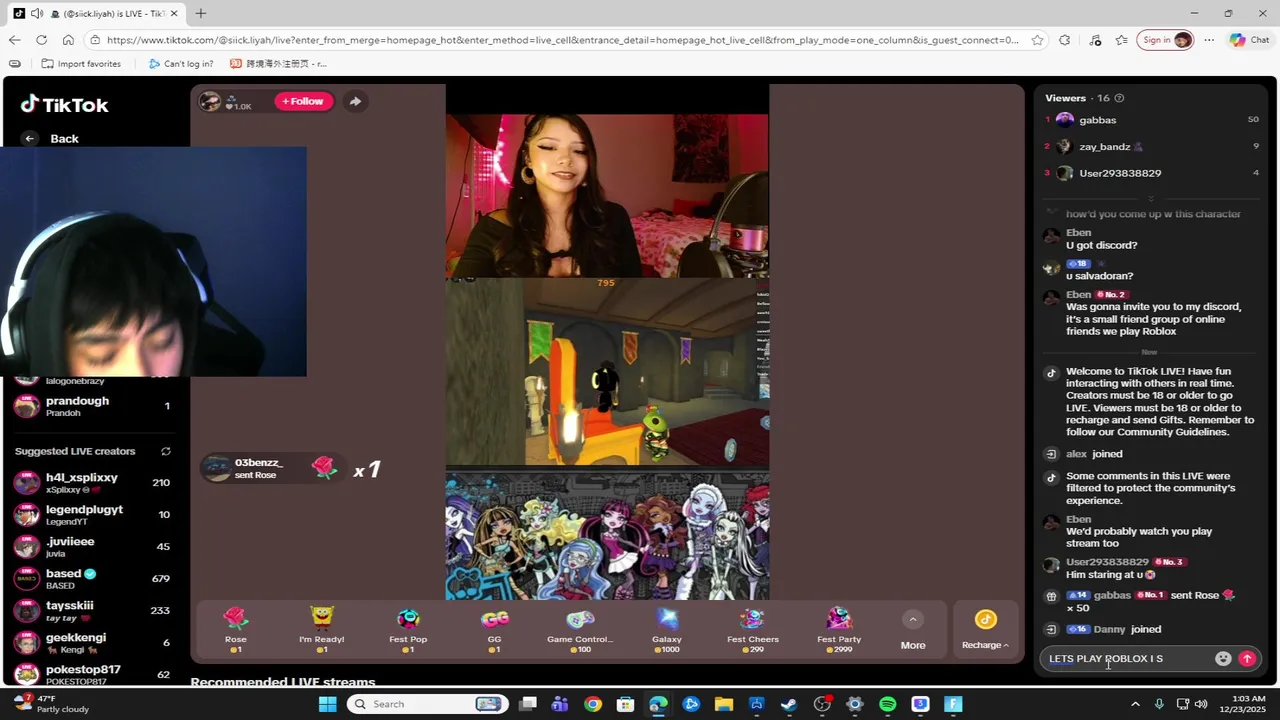Add this page to favorites
Viewport: 1280px width, 720px height.
1038,40
